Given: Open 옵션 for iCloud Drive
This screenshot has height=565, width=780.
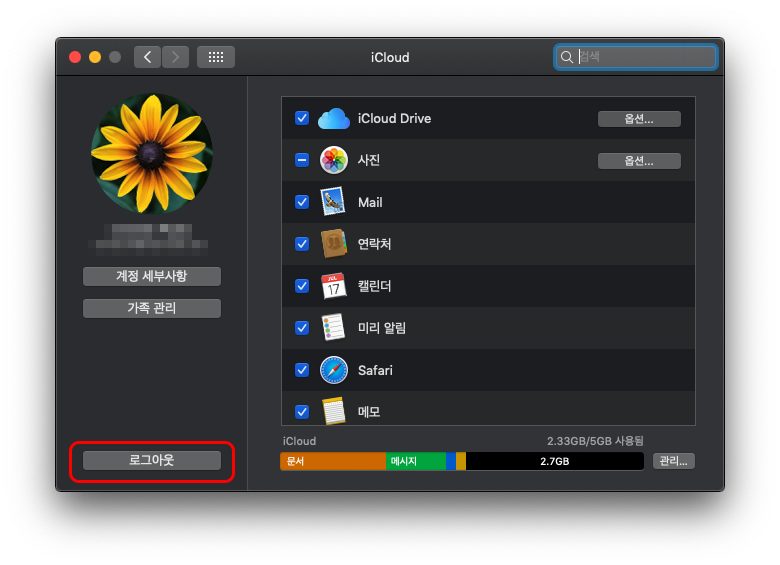Looking at the screenshot, I should [639, 119].
